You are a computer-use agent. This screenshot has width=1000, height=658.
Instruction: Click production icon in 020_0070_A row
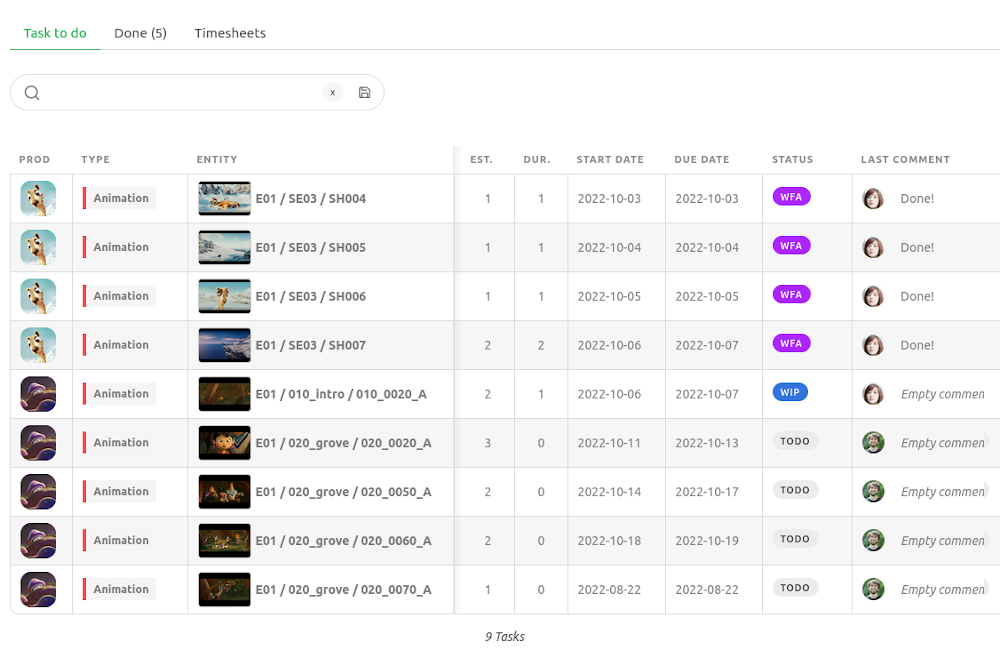click(x=38, y=589)
